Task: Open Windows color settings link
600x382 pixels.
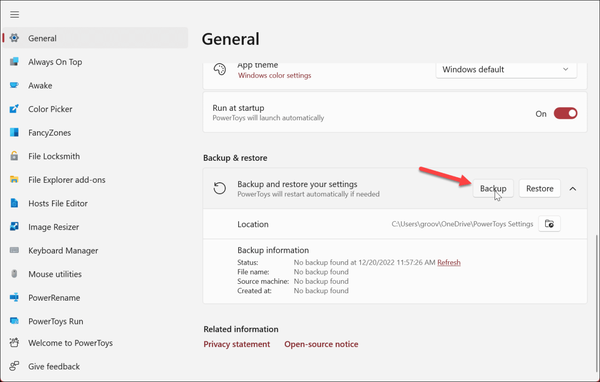Action: [274, 75]
